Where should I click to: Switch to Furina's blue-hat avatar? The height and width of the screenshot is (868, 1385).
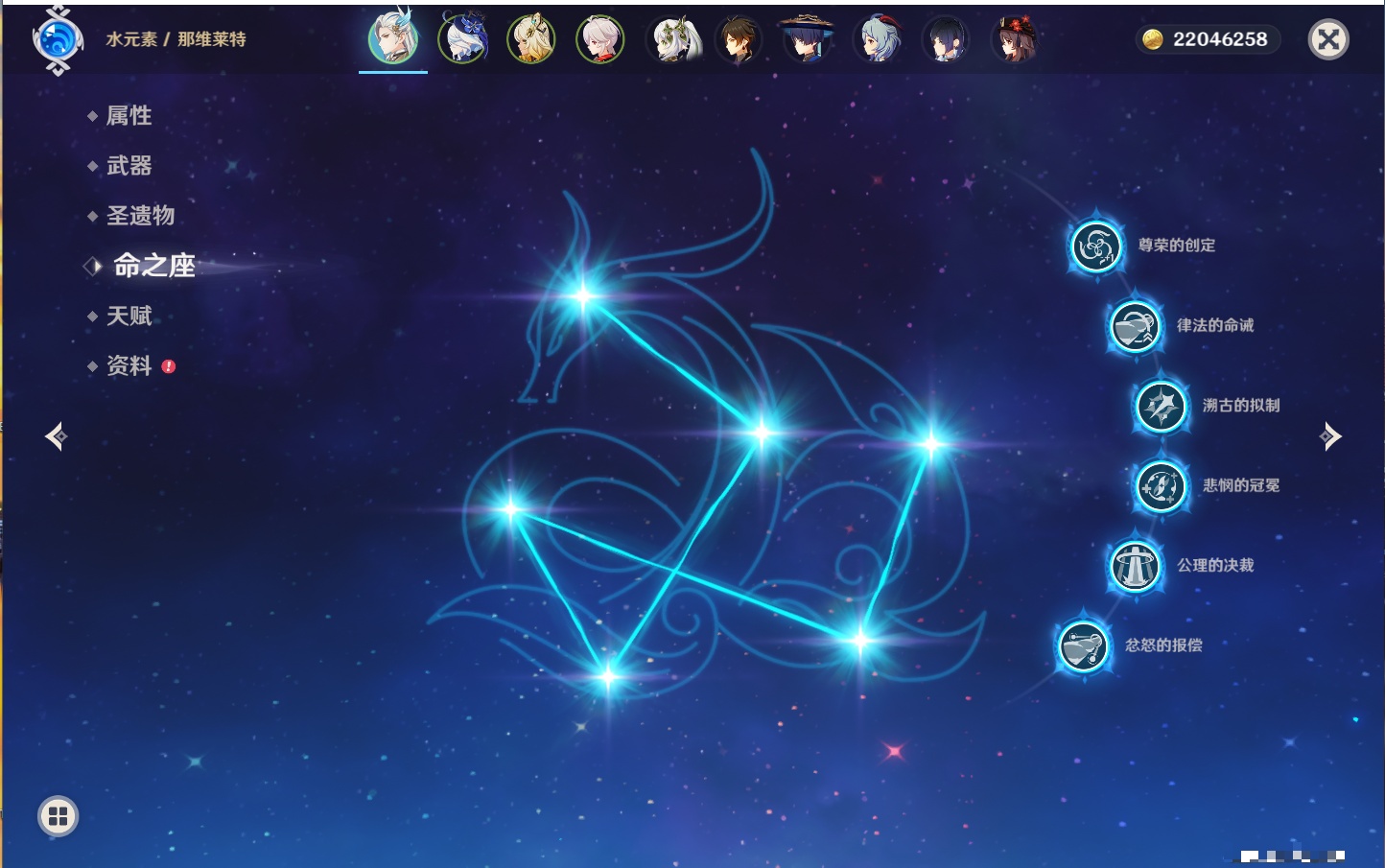pyautogui.click(x=462, y=39)
